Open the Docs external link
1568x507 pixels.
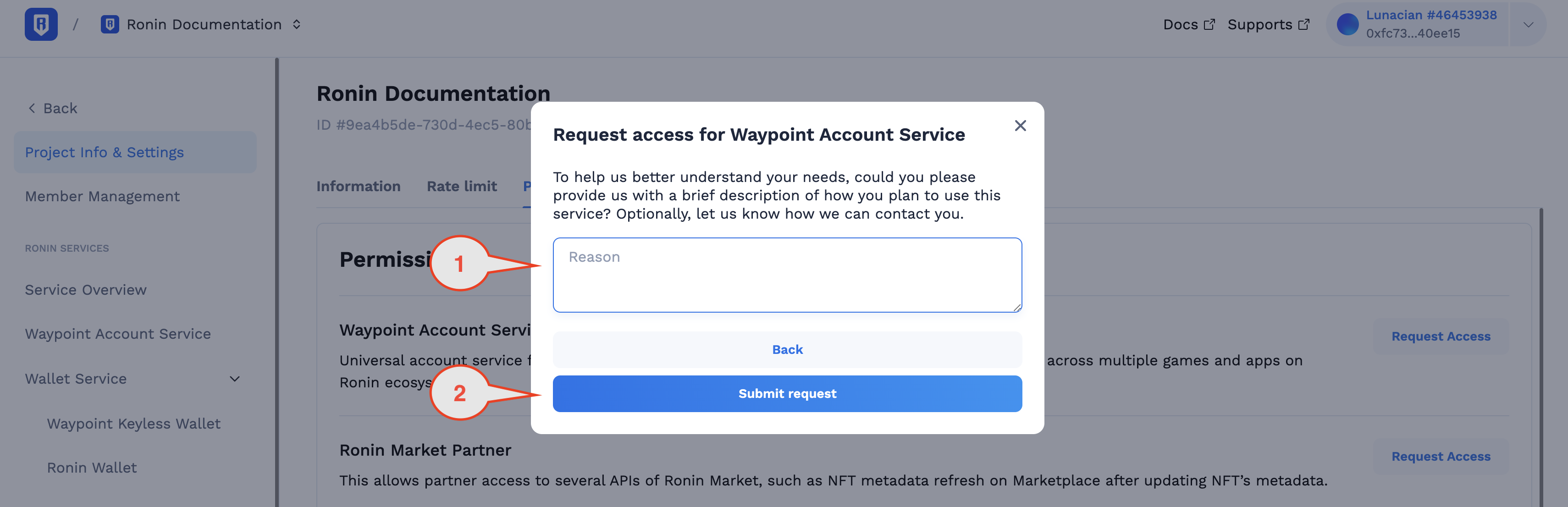click(1188, 24)
